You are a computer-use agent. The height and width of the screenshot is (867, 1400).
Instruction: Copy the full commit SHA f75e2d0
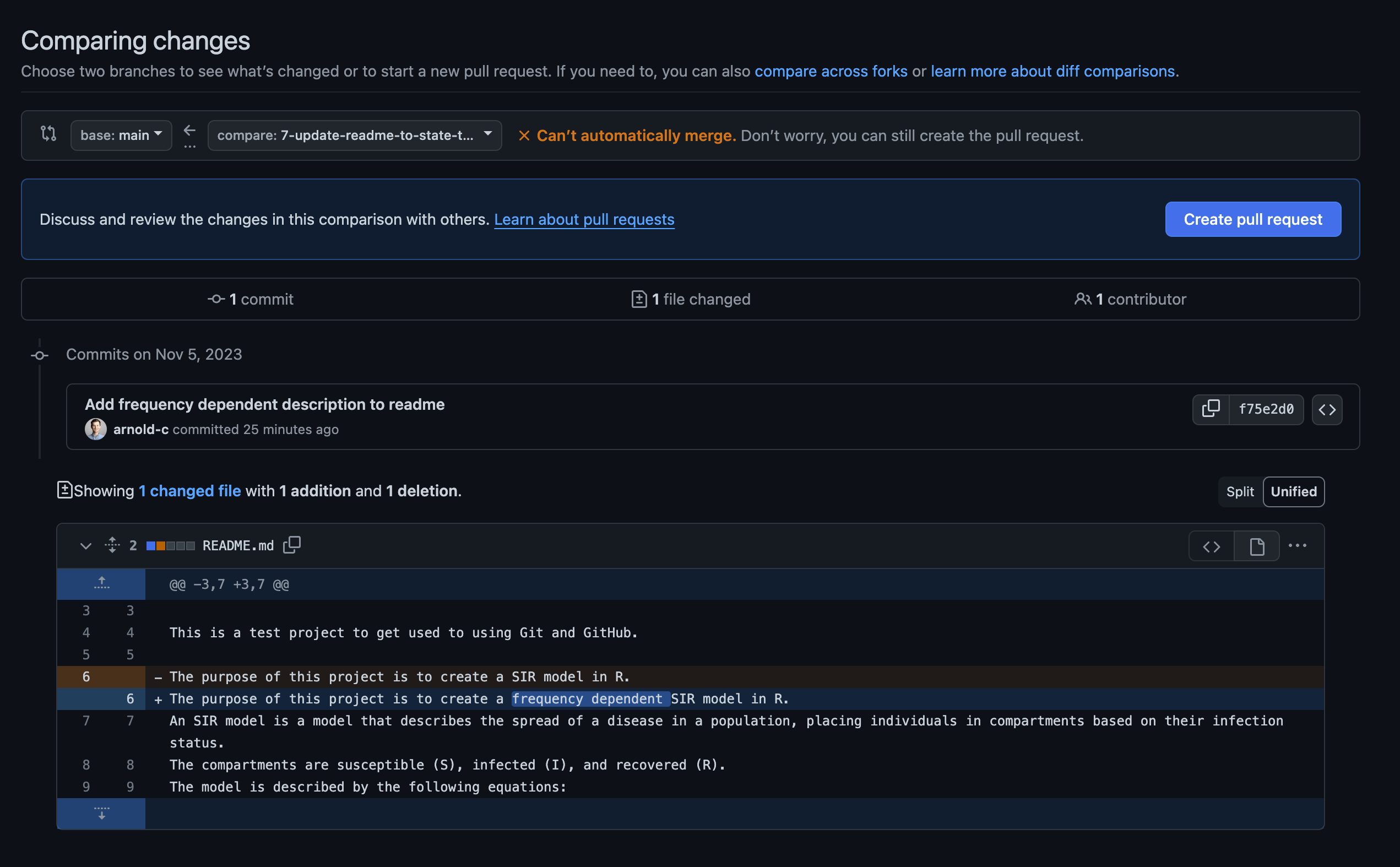(1210, 409)
